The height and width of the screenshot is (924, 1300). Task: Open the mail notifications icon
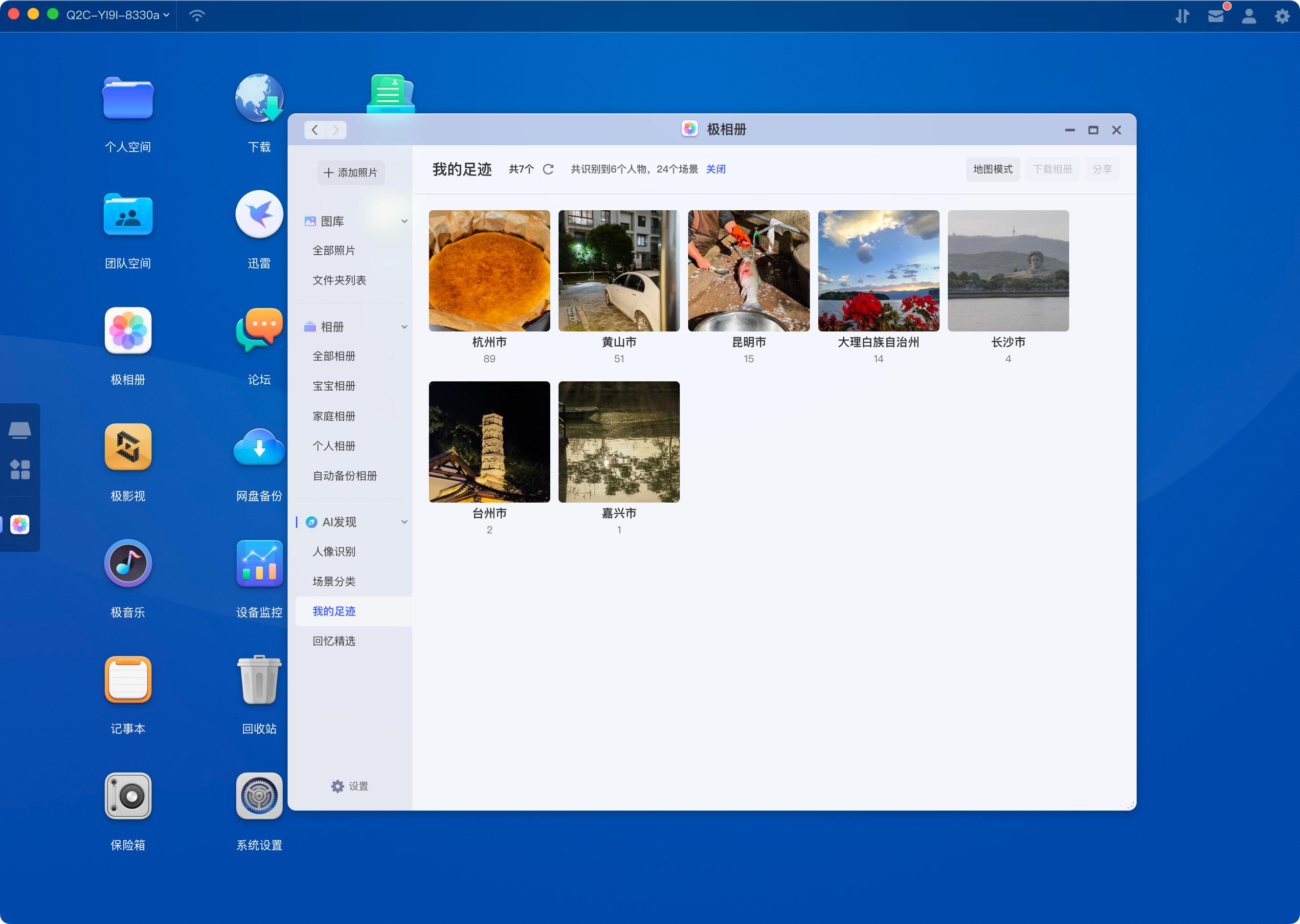(1215, 15)
